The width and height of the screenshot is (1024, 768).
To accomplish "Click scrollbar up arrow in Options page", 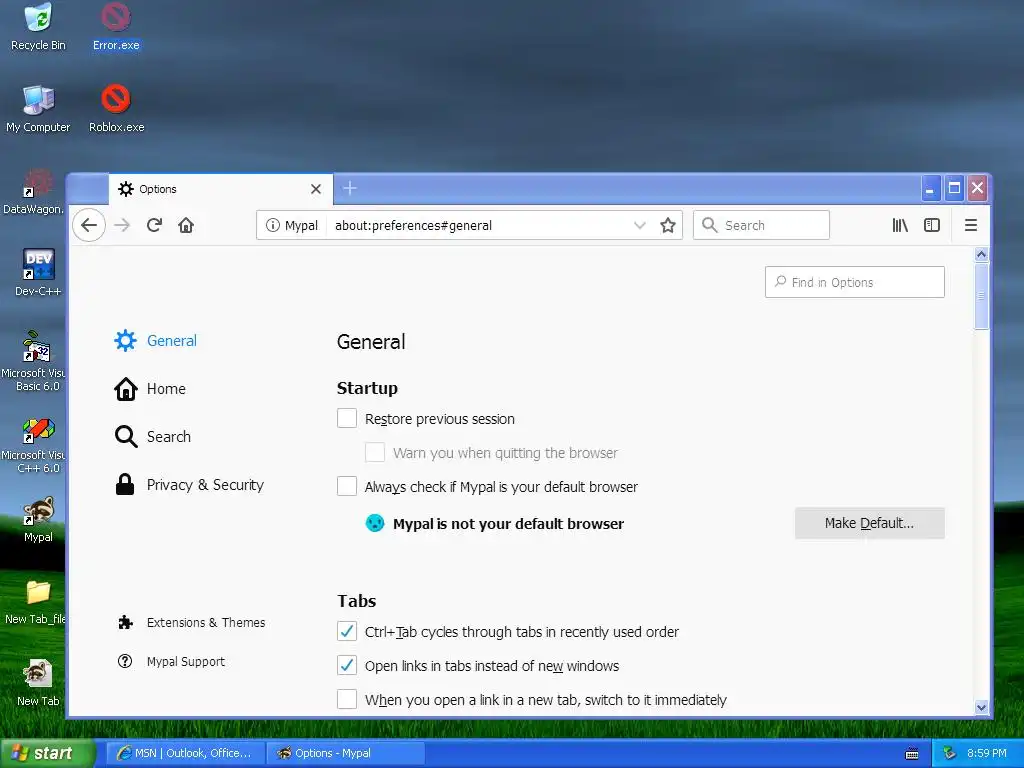I will (981, 254).
